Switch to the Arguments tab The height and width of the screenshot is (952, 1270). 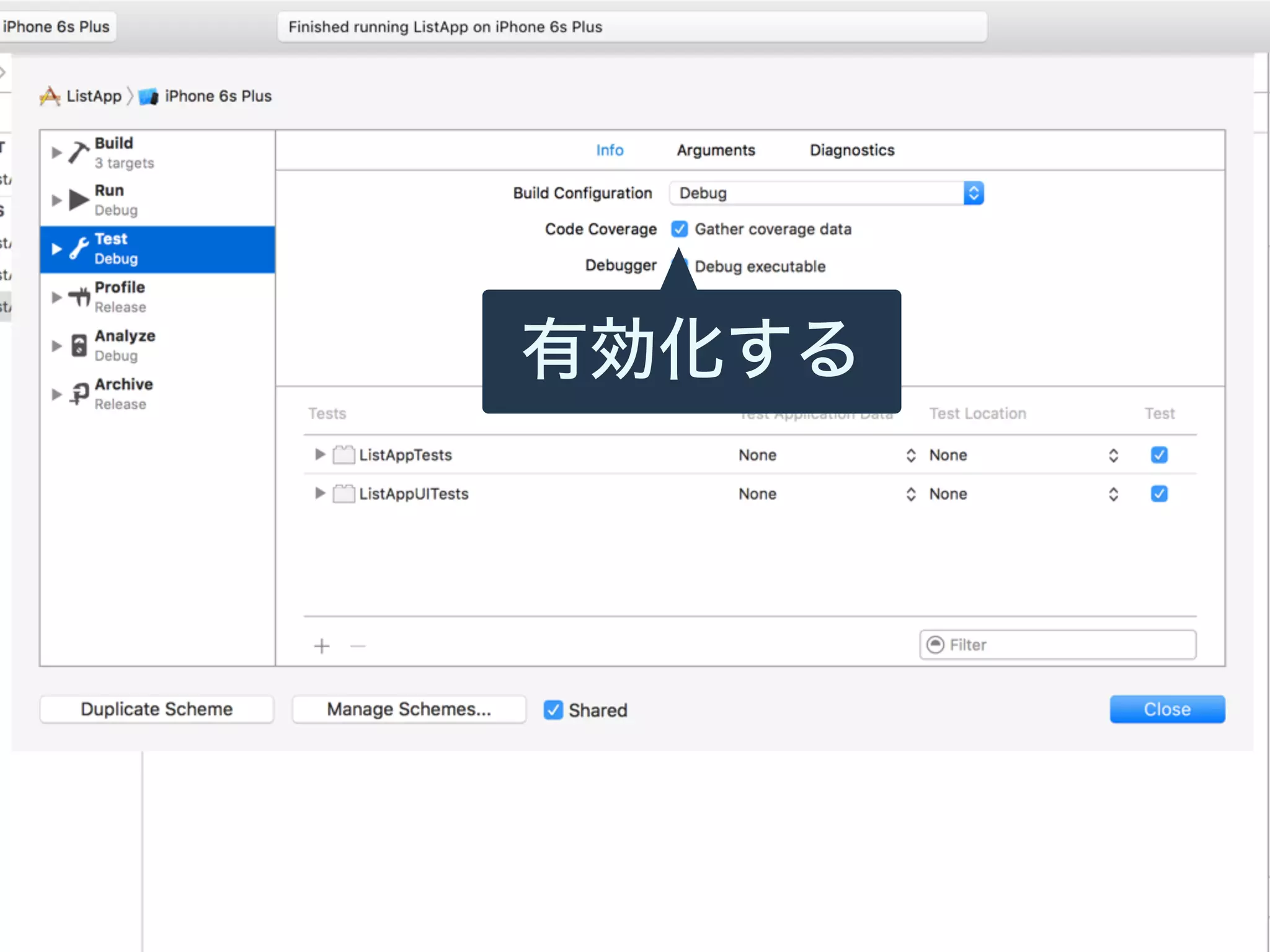(716, 150)
